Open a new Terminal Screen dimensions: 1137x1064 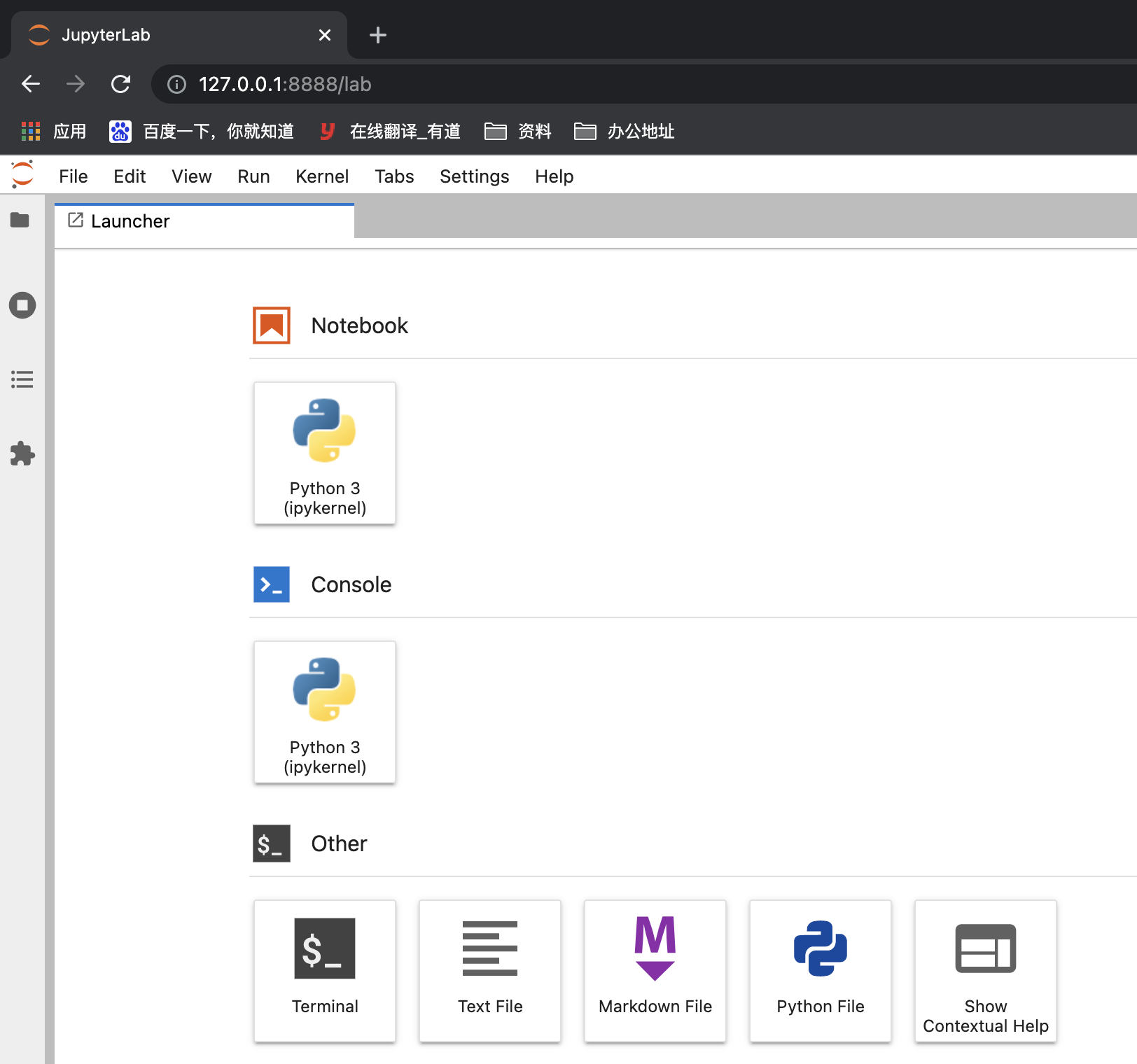[324, 971]
